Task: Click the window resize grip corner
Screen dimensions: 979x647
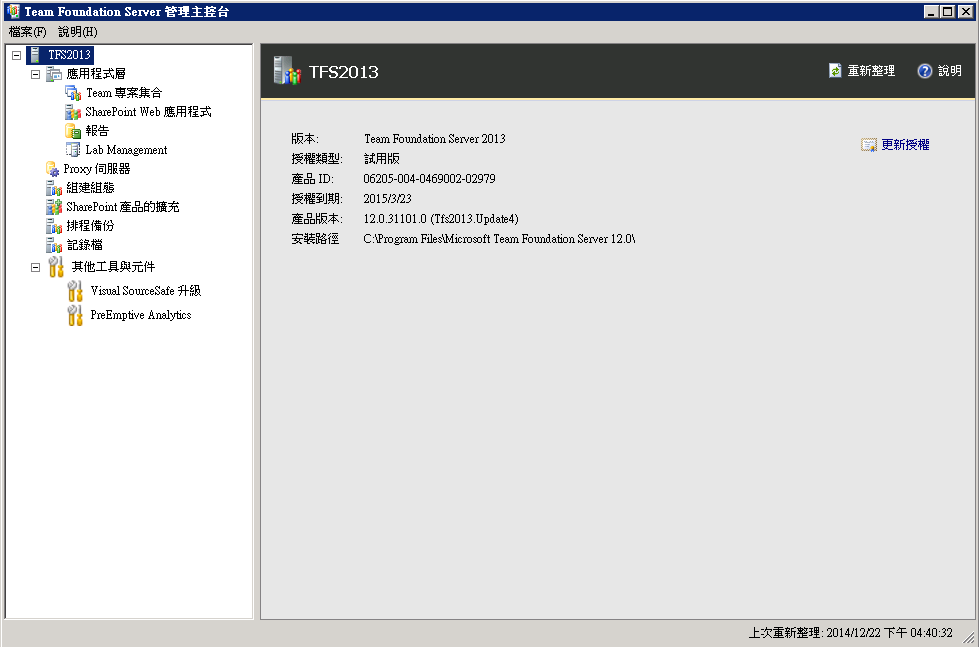Action: tap(969, 638)
